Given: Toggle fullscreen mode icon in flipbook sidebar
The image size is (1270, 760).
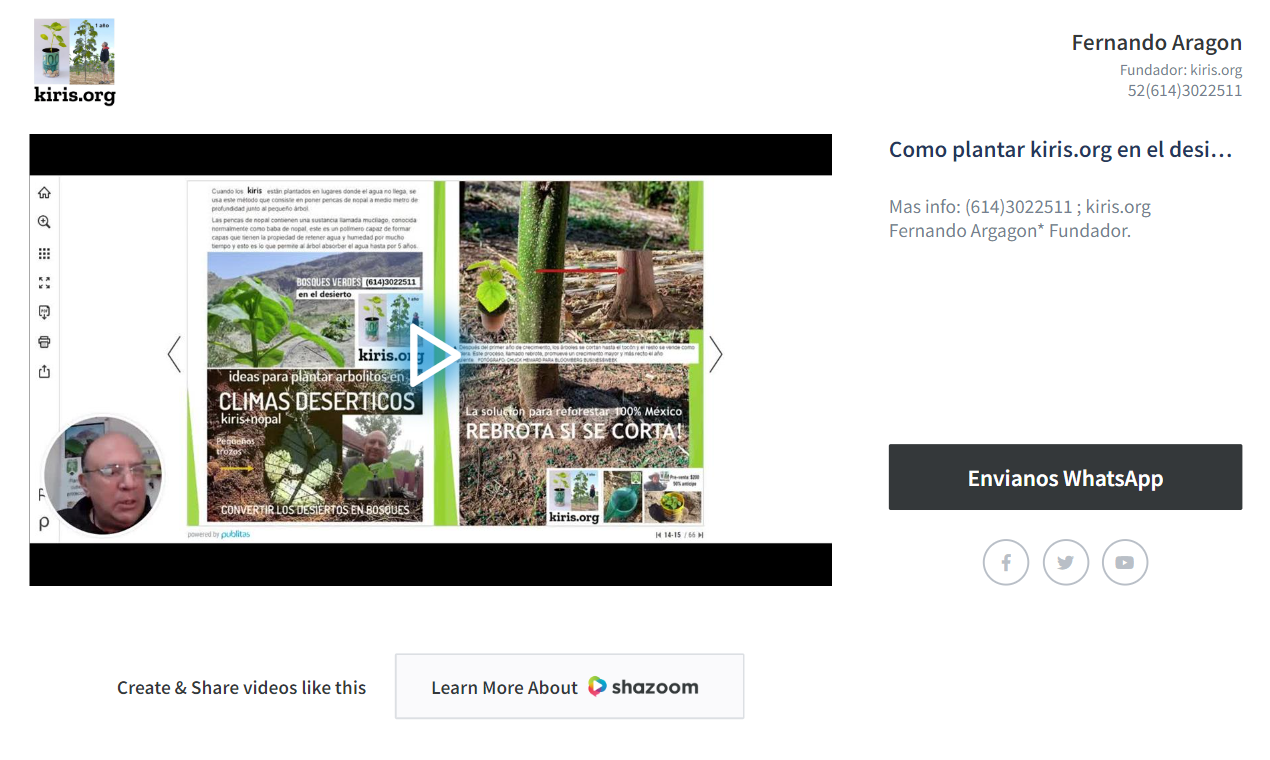Looking at the screenshot, I should pos(44,283).
